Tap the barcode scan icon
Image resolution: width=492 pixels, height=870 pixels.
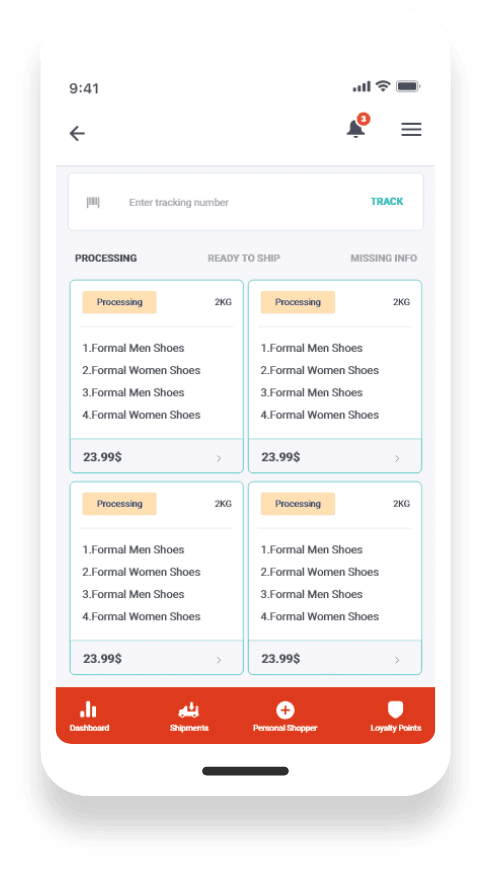93,203
